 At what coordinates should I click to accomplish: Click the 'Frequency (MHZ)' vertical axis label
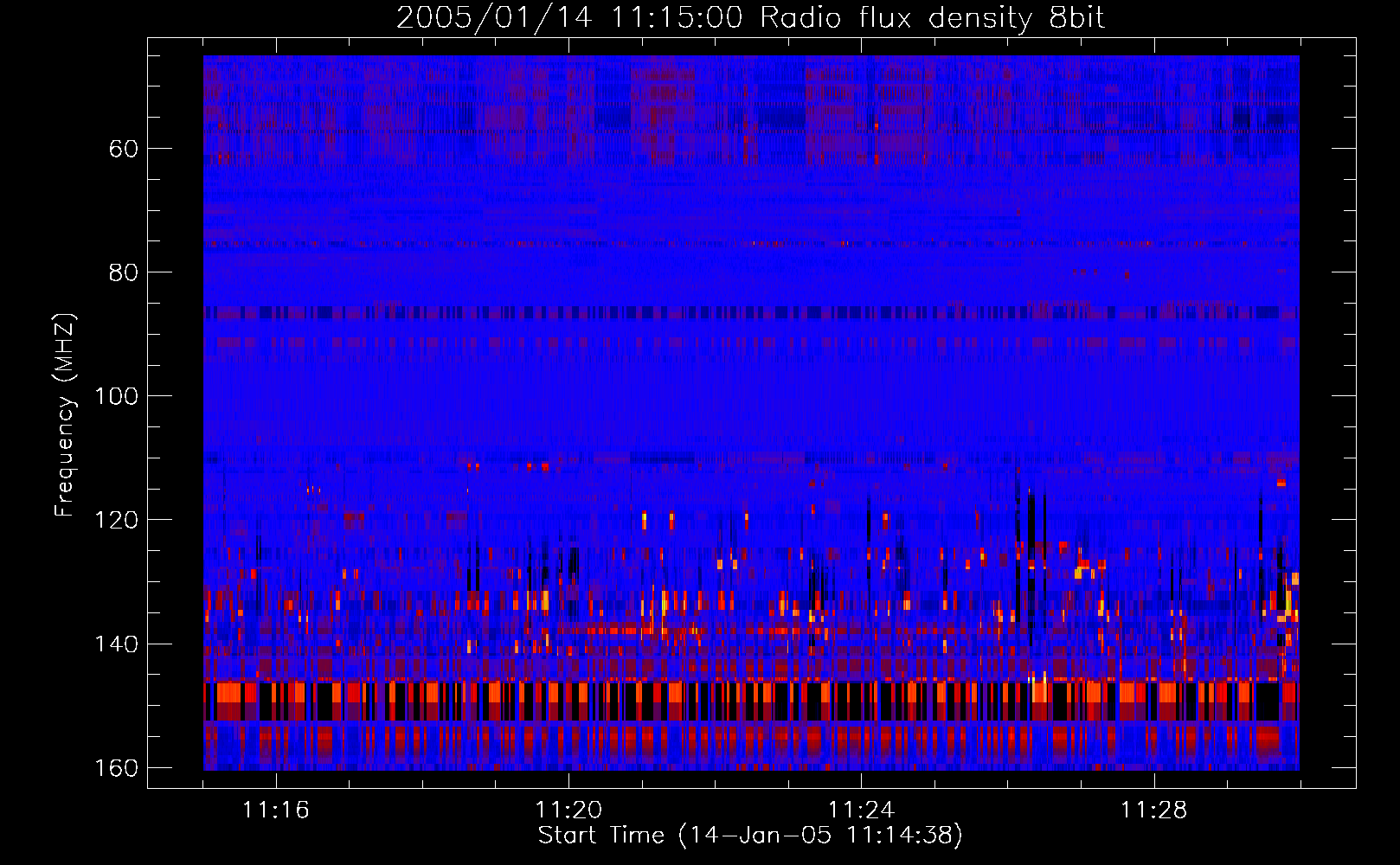[x=65, y=415]
